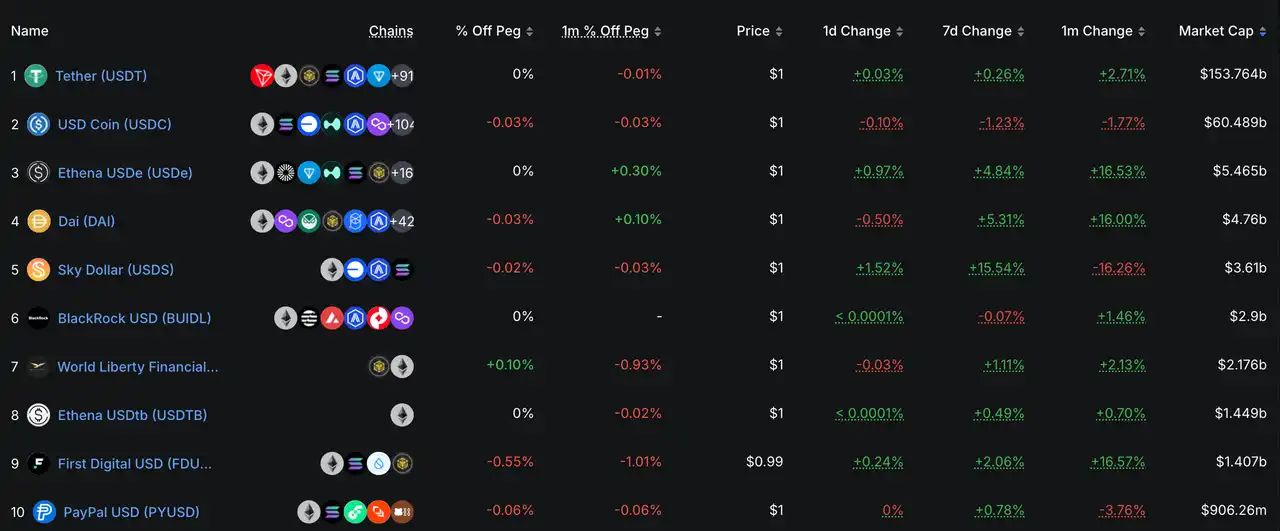Click the Chains column header
The width and height of the screenshot is (1280, 531).
pyautogui.click(x=391, y=31)
